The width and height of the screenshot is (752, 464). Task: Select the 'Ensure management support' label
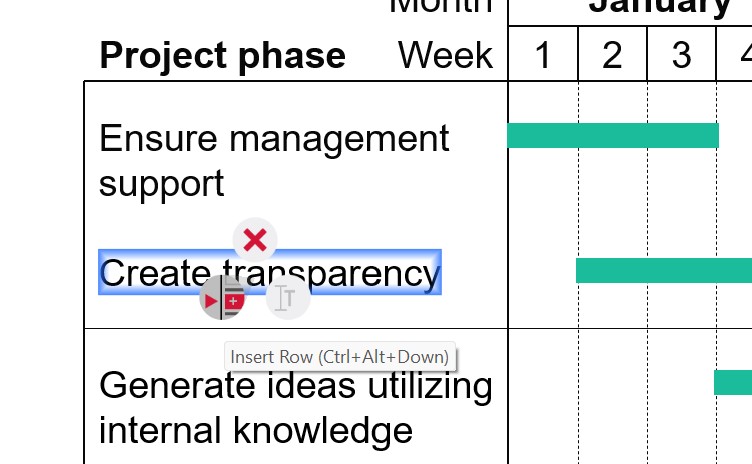[x=274, y=160]
